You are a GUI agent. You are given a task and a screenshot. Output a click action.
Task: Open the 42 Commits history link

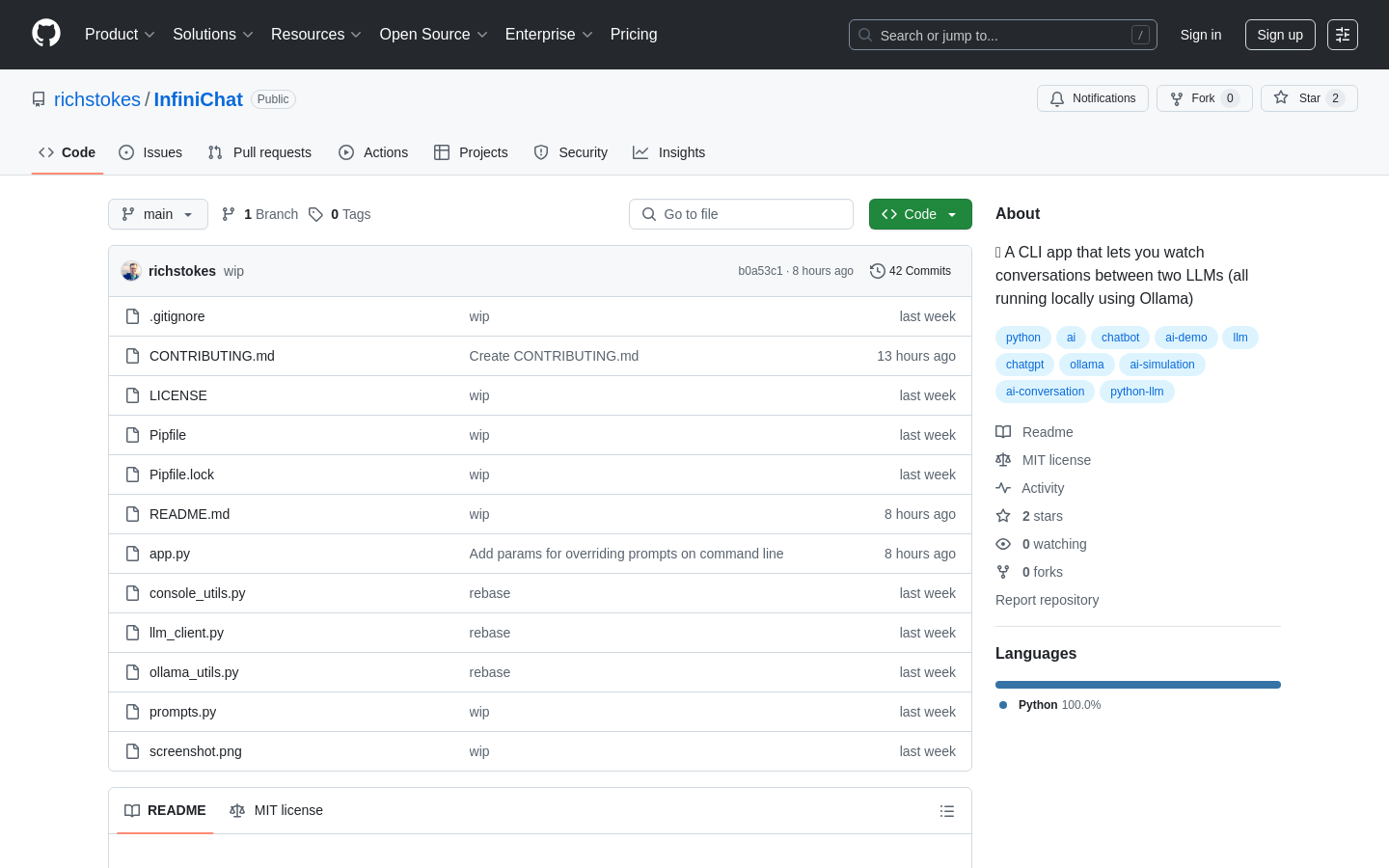911,271
